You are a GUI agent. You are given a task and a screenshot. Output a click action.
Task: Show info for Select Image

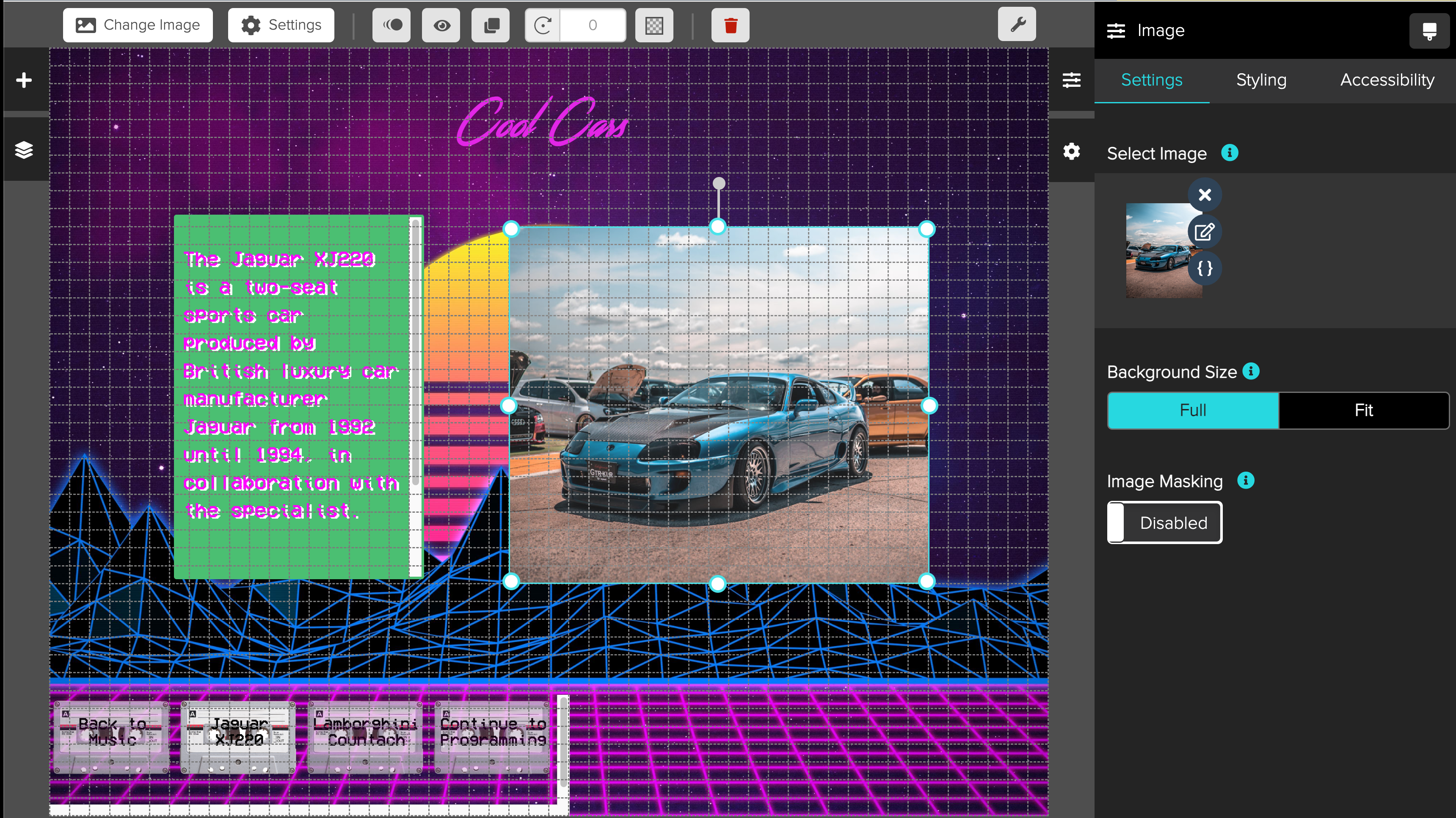point(1230,152)
